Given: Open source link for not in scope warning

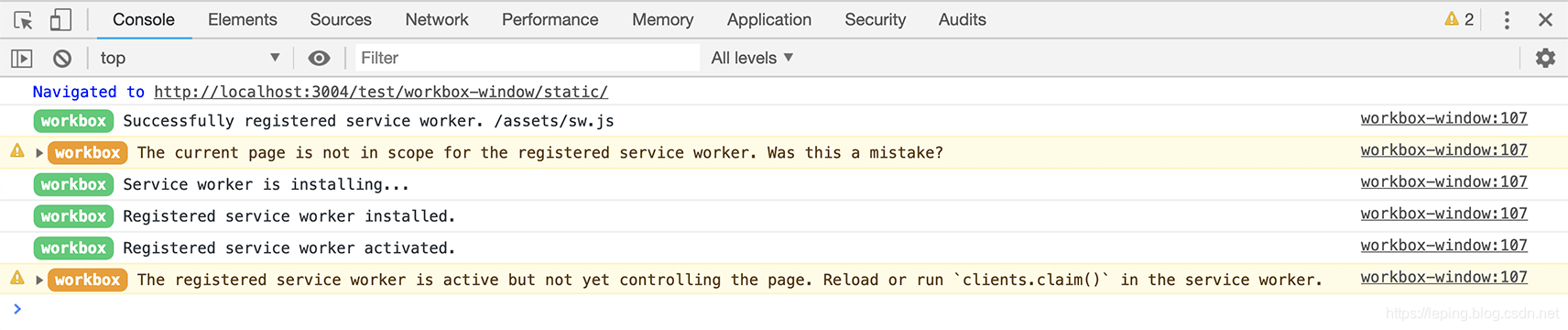Looking at the screenshot, I should coord(1444,150).
